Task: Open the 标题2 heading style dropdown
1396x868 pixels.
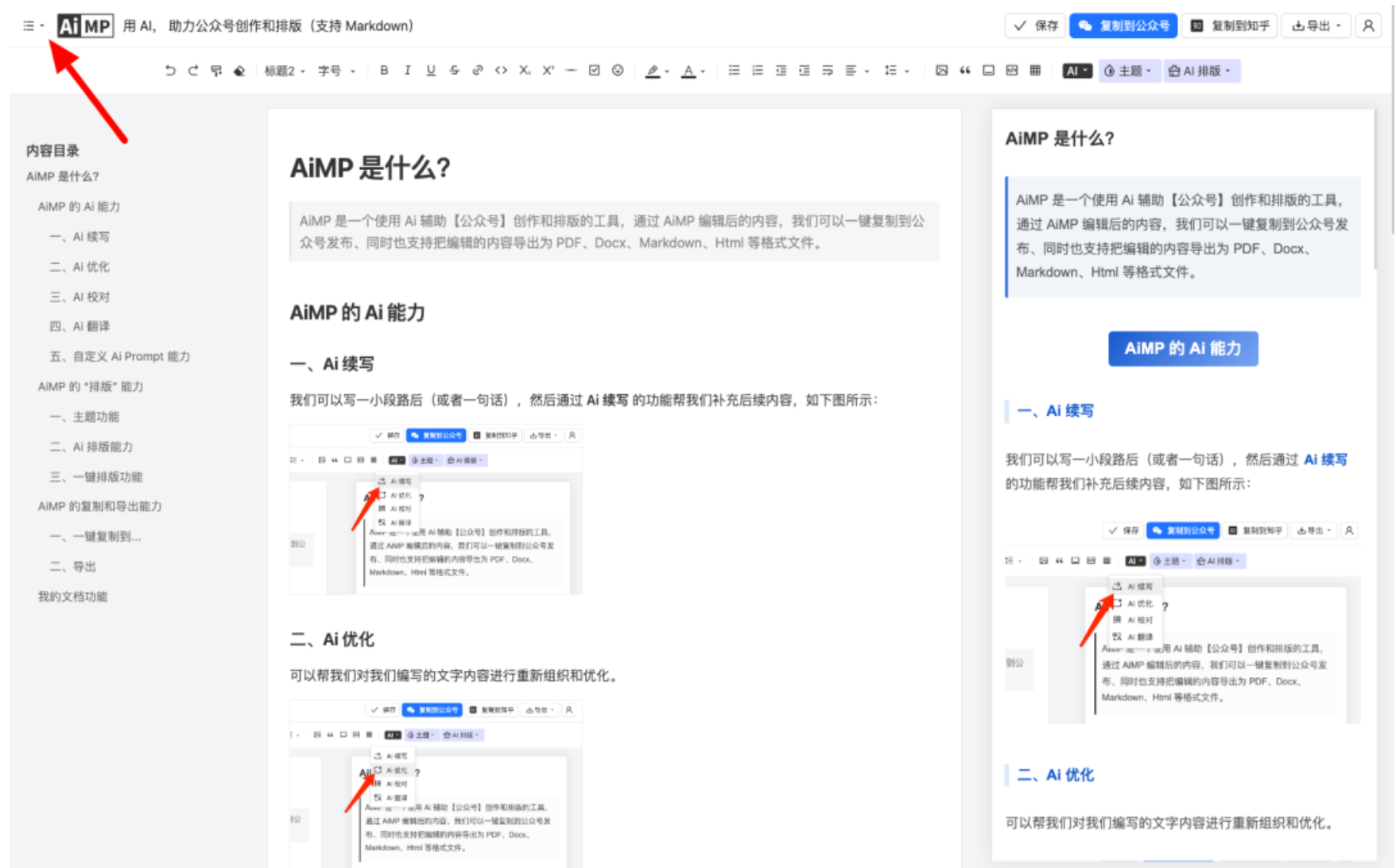Action: pyautogui.click(x=285, y=71)
